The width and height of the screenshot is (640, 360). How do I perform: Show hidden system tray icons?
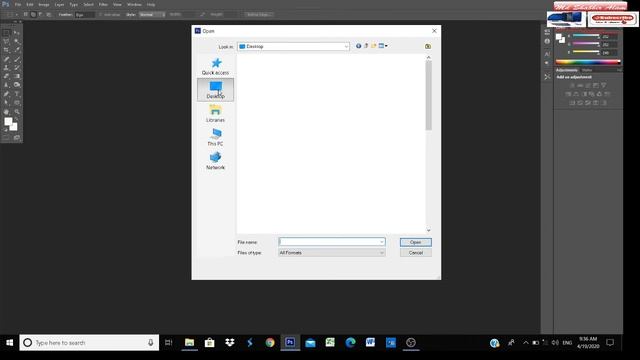[526, 343]
